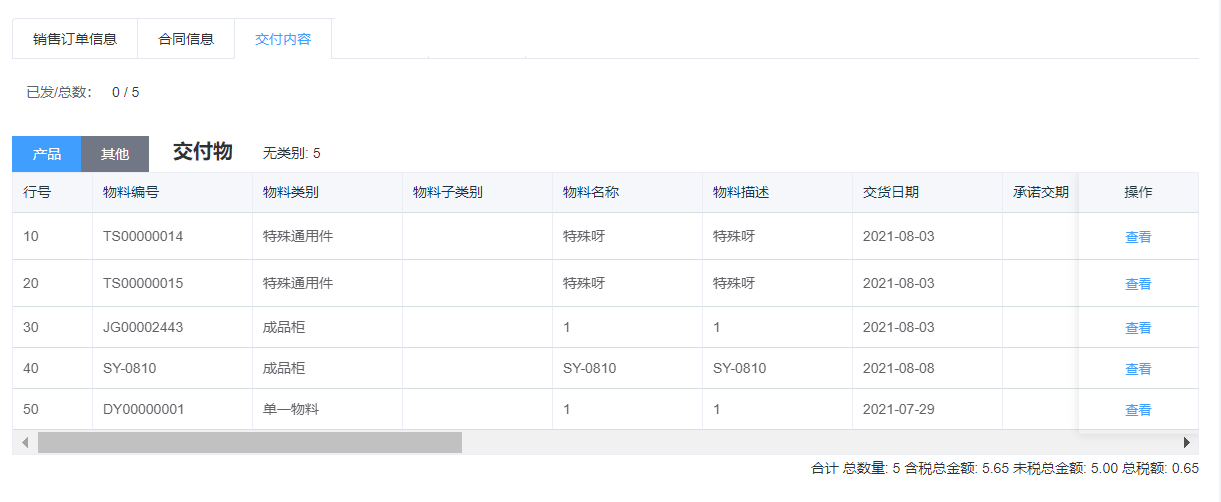Show 产品 deliverables list
This screenshot has width=1221, height=502.
(47, 154)
